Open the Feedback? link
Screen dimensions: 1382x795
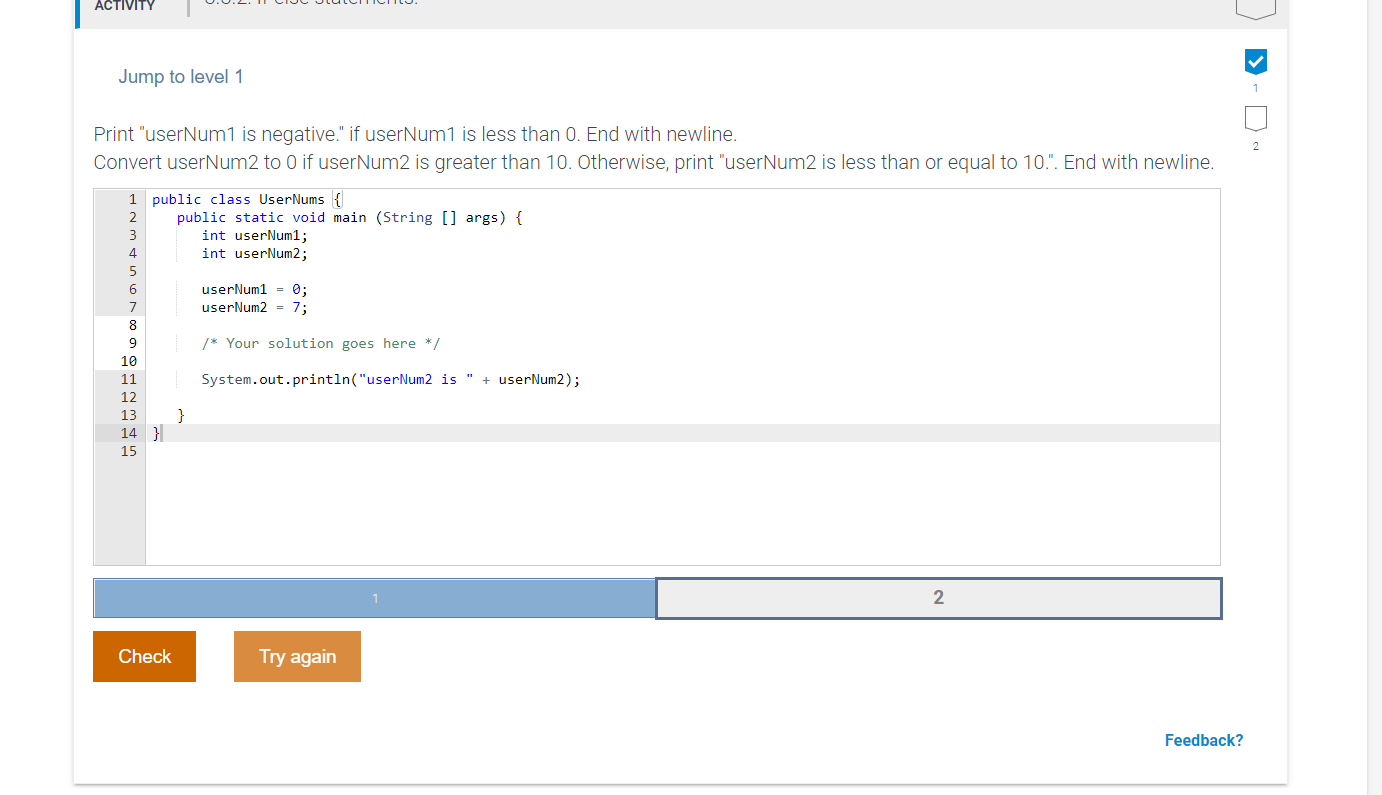[1203, 740]
